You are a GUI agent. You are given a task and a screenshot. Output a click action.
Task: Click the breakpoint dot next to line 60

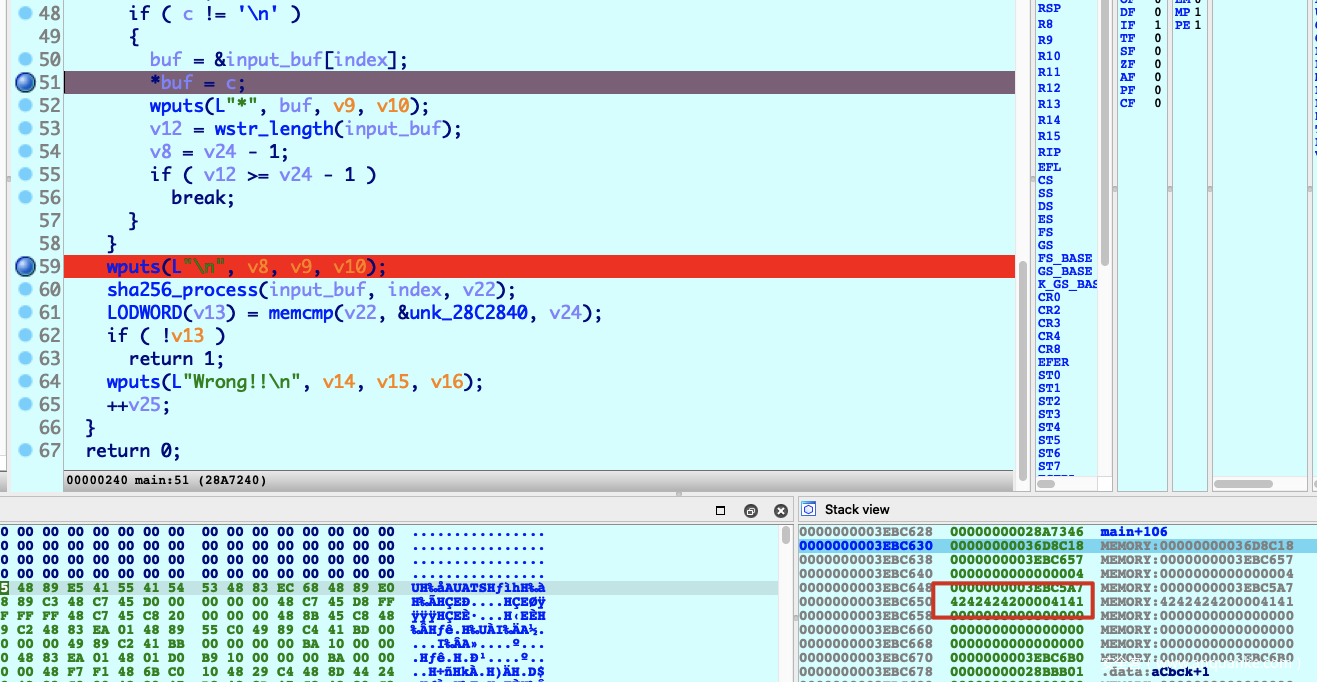click(25, 290)
